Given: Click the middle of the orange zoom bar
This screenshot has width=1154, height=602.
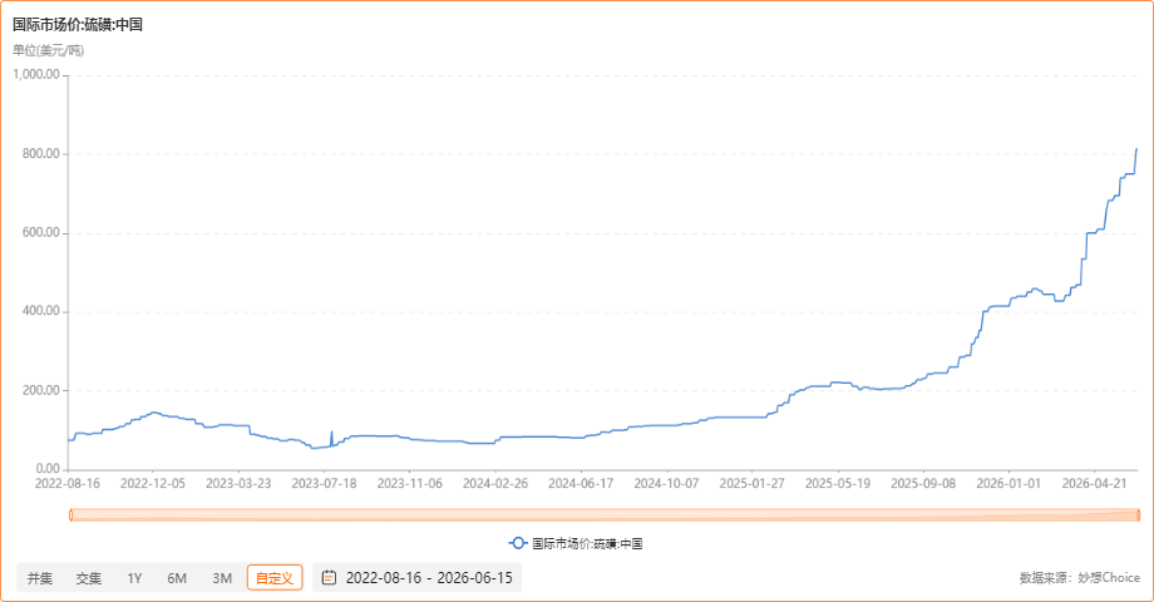Looking at the screenshot, I should (604, 515).
